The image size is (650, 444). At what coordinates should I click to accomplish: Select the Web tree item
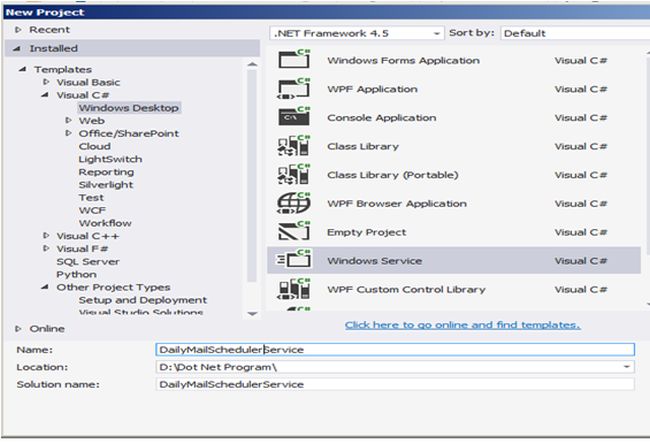(x=92, y=121)
